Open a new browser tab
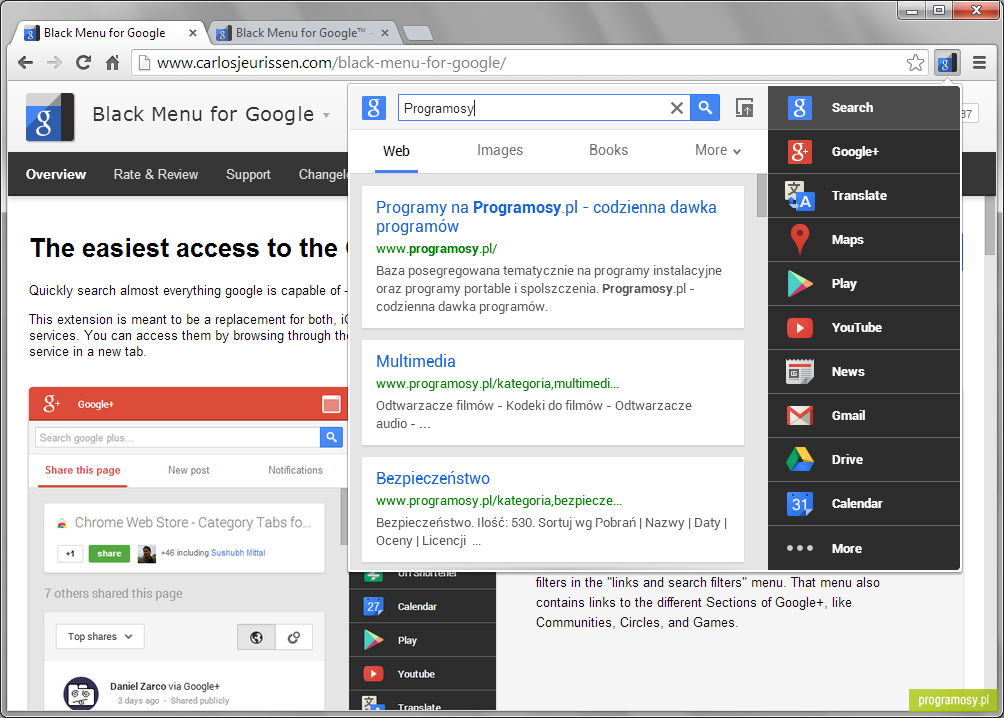 [x=417, y=33]
